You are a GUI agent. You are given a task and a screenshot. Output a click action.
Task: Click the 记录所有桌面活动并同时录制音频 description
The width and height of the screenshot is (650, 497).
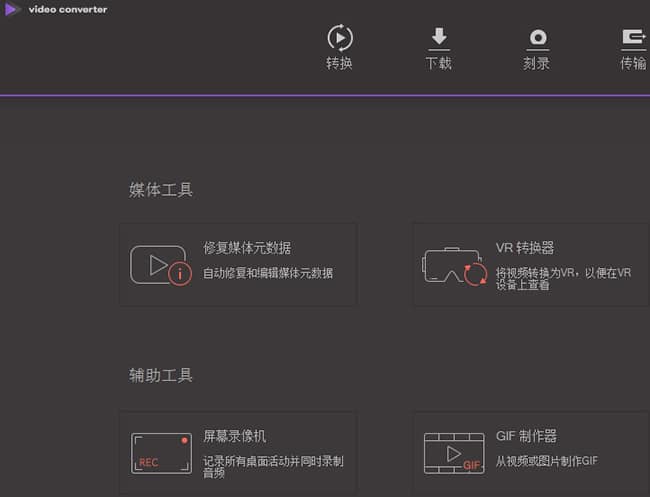coord(273,467)
